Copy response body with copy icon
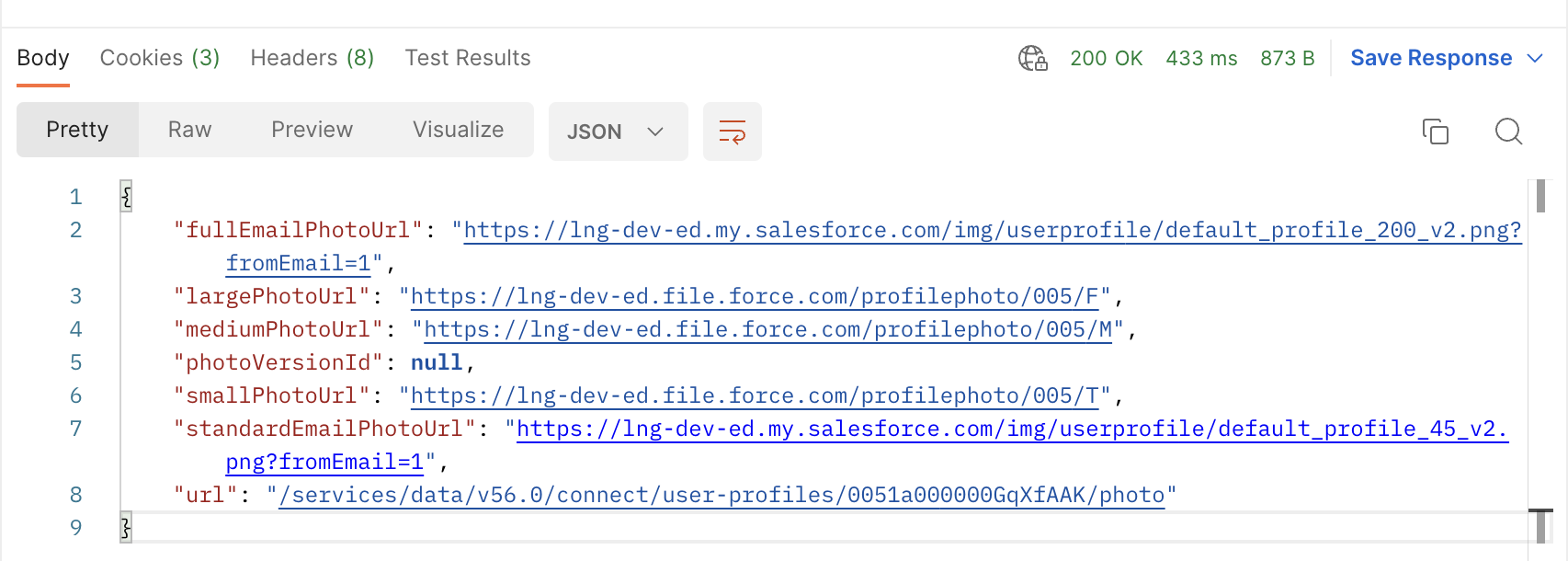 point(1435,132)
